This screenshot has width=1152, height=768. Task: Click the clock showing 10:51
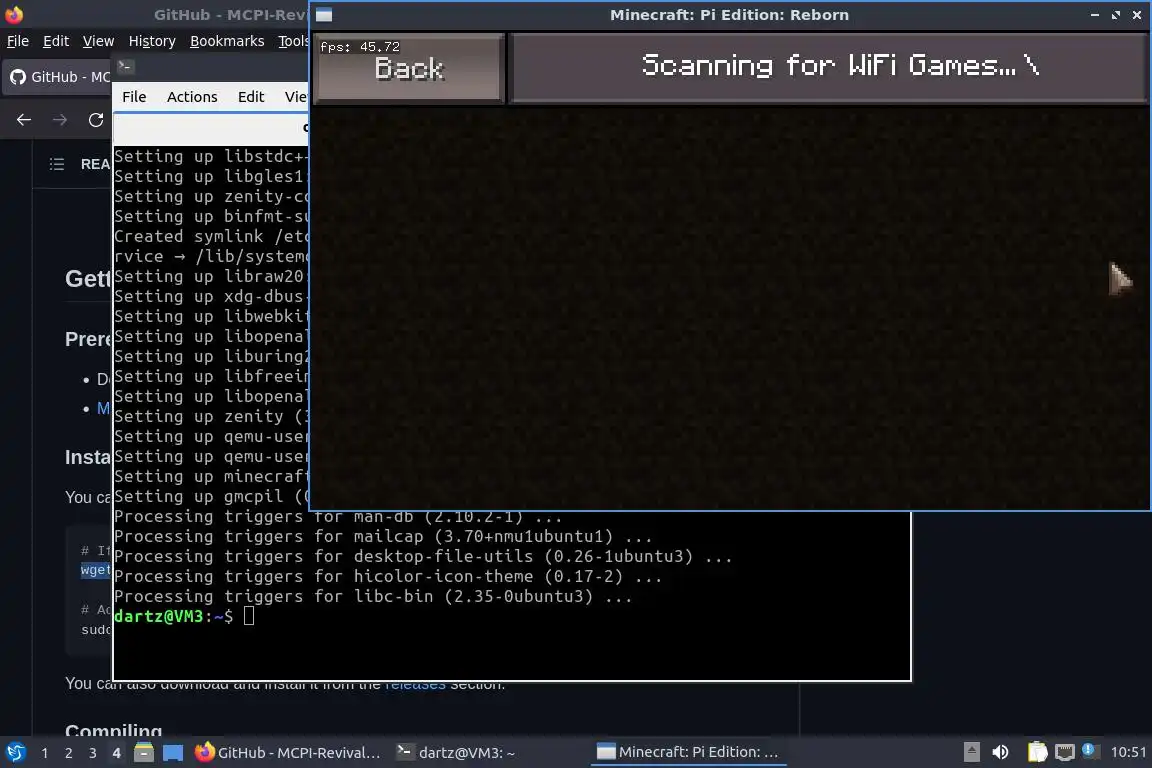pyautogui.click(x=1128, y=752)
